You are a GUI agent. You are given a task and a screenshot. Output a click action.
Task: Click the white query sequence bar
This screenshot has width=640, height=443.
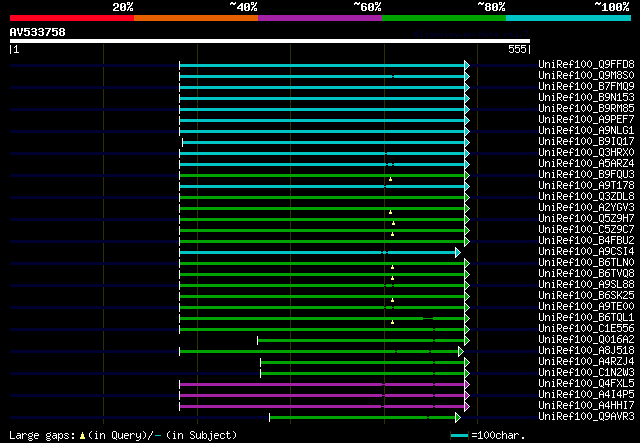(270, 41)
